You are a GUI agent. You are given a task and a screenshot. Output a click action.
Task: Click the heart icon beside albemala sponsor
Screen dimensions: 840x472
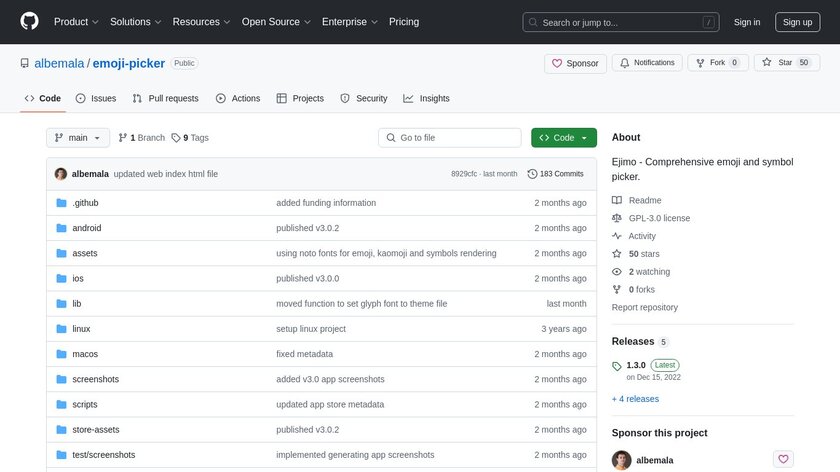point(783,460)
